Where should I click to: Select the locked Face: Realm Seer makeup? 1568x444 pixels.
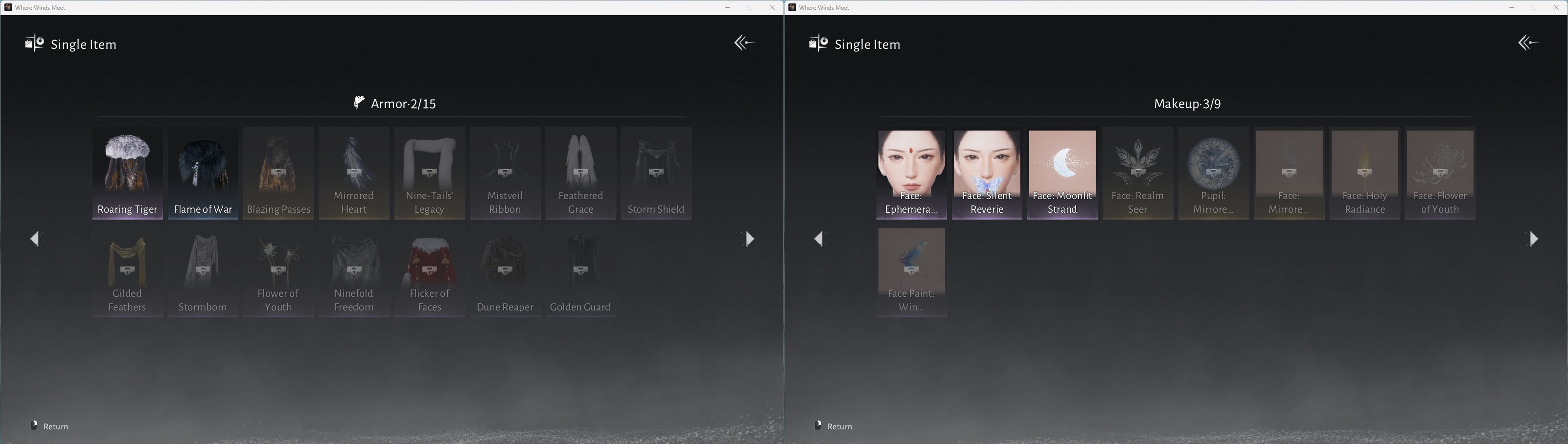tap(1138, 173)
